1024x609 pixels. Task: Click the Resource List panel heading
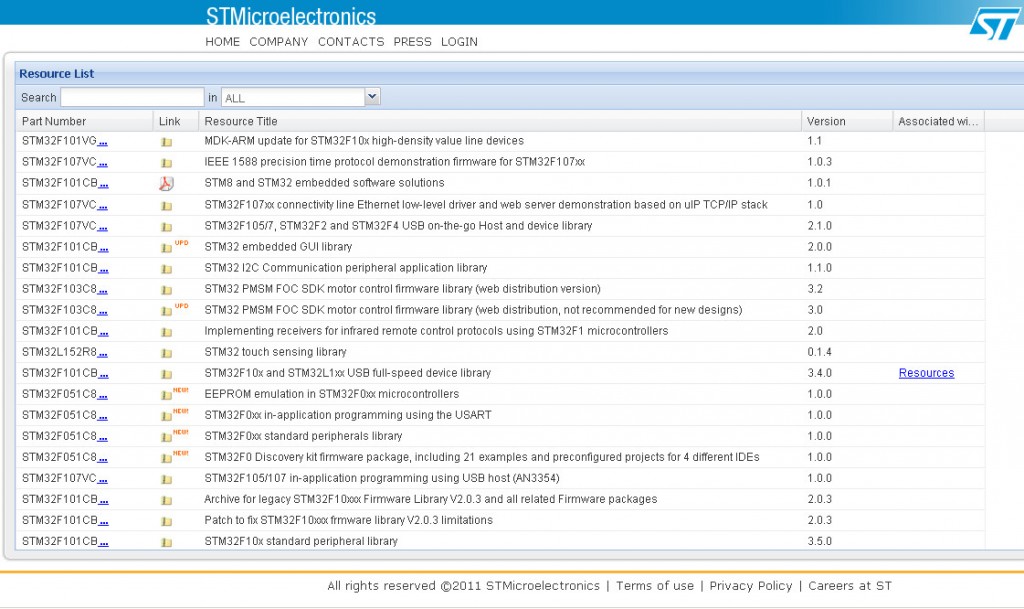[56, 74]
